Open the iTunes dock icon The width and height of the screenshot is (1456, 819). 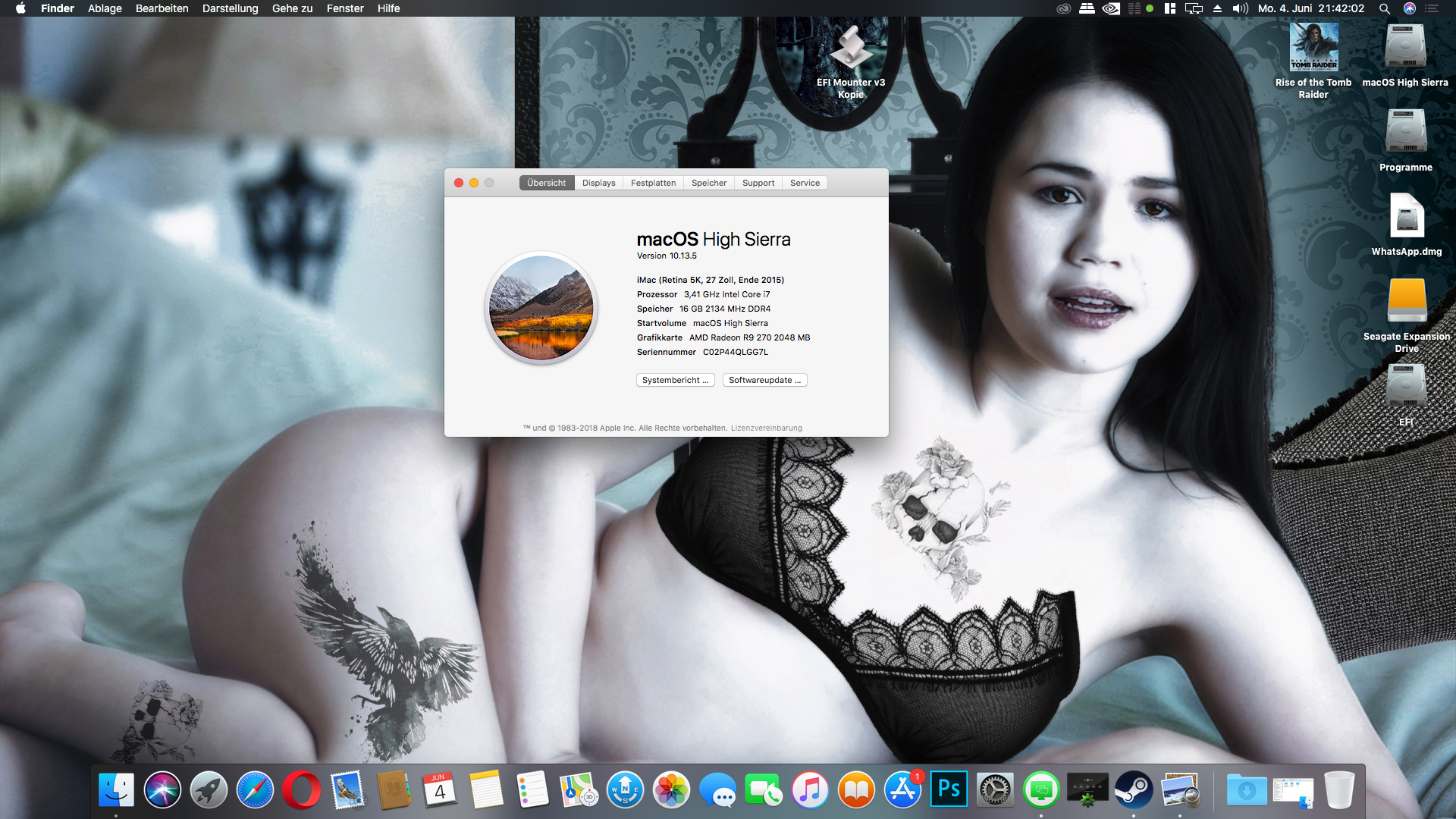click(x=810, y=790)
